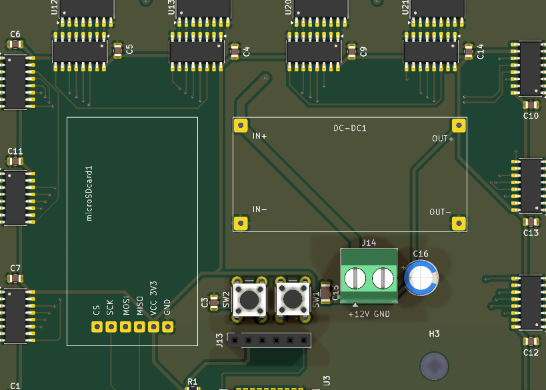Click the right screw of terminal J14
Image resolution: width=546 pixels, height=390 pixels.
(x=383, y=278)
